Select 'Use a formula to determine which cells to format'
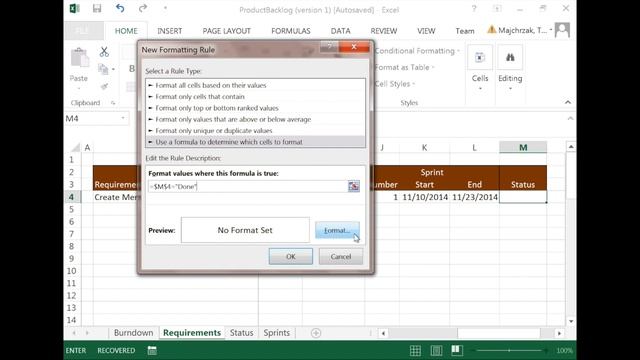 point(256,142)
